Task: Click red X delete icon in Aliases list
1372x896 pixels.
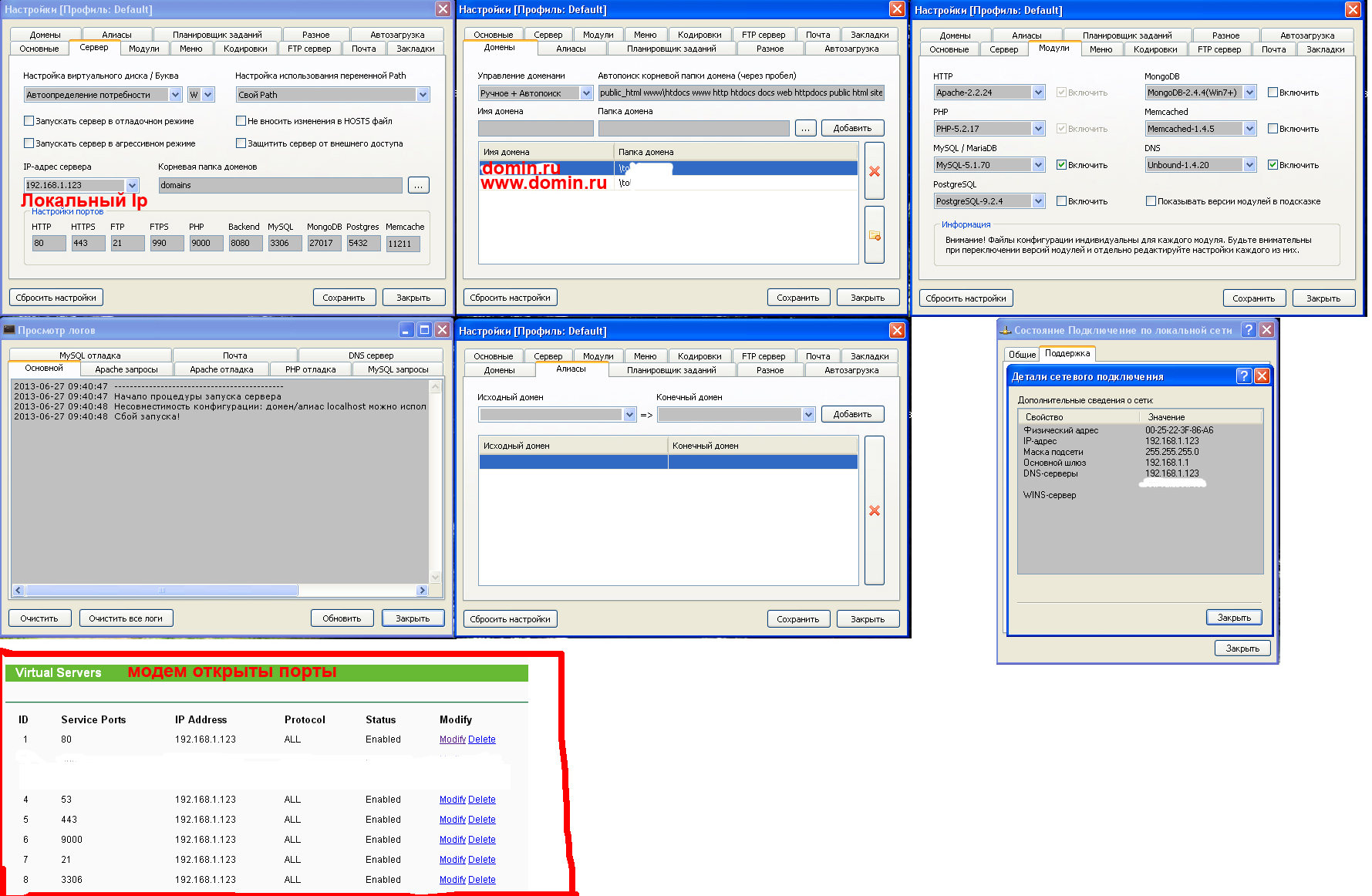Action: 874,510
